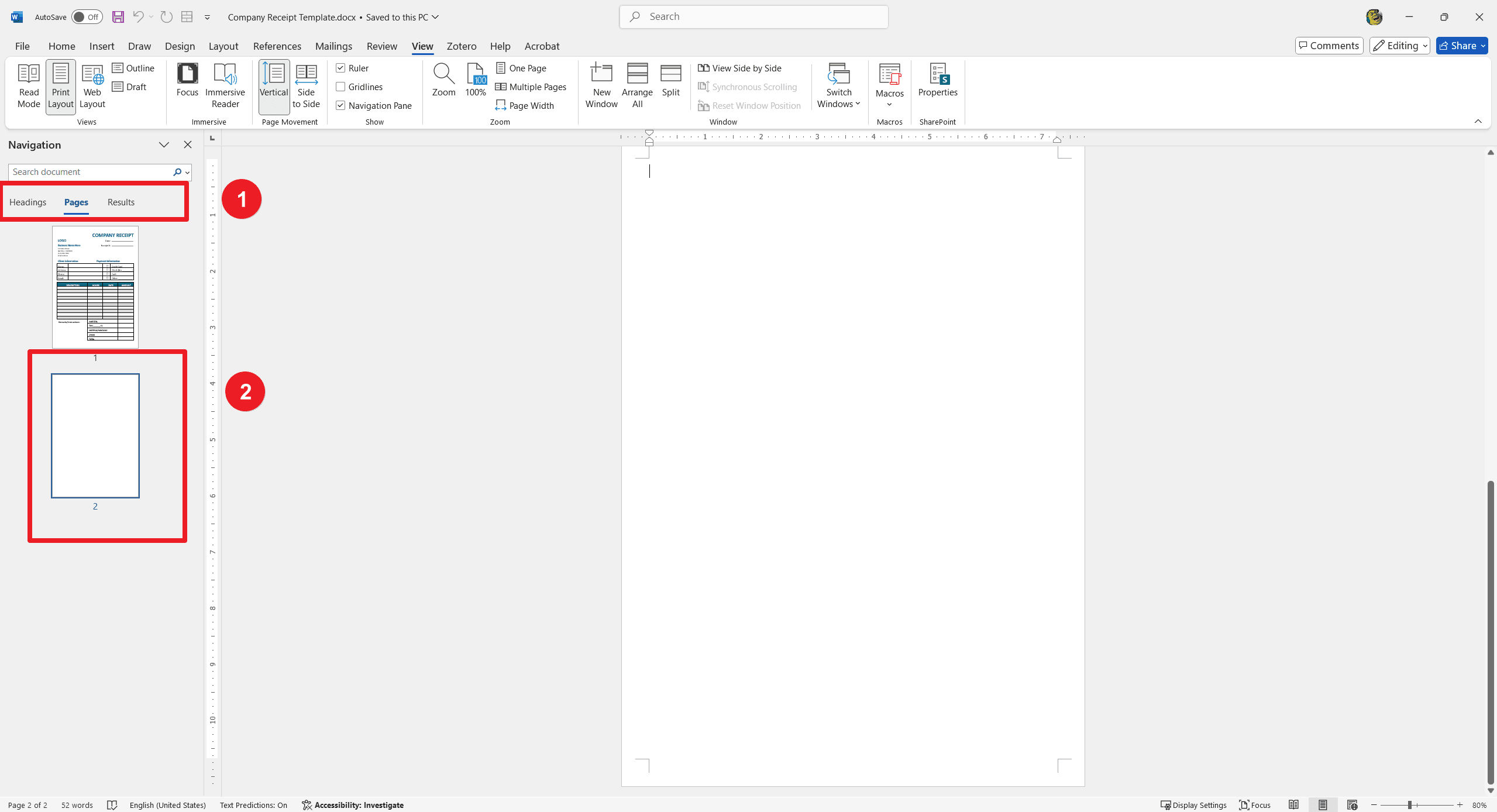Image resolution: width=1497 pixels, height=812 pixels.
Task: Click the New Window button
Action: (x=601, y=85)
